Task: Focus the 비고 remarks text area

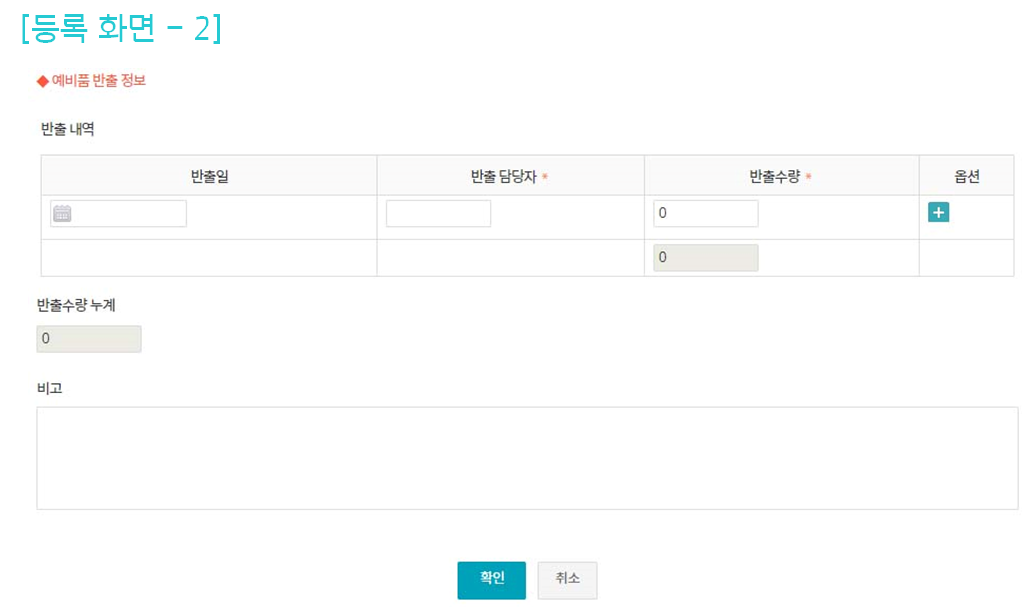Action: click(x=527, y=458)
